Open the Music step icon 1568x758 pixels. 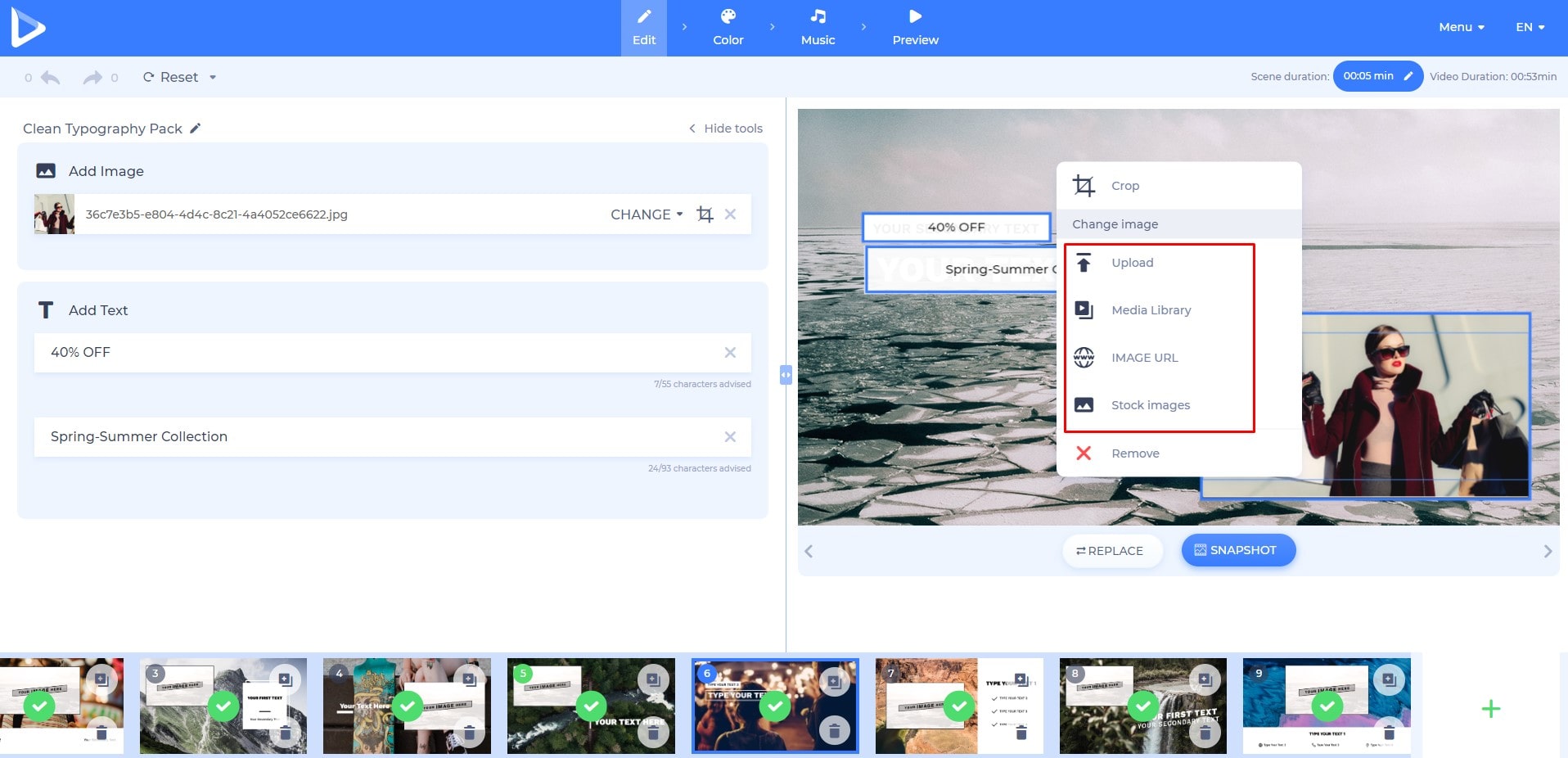pos(818,16)
